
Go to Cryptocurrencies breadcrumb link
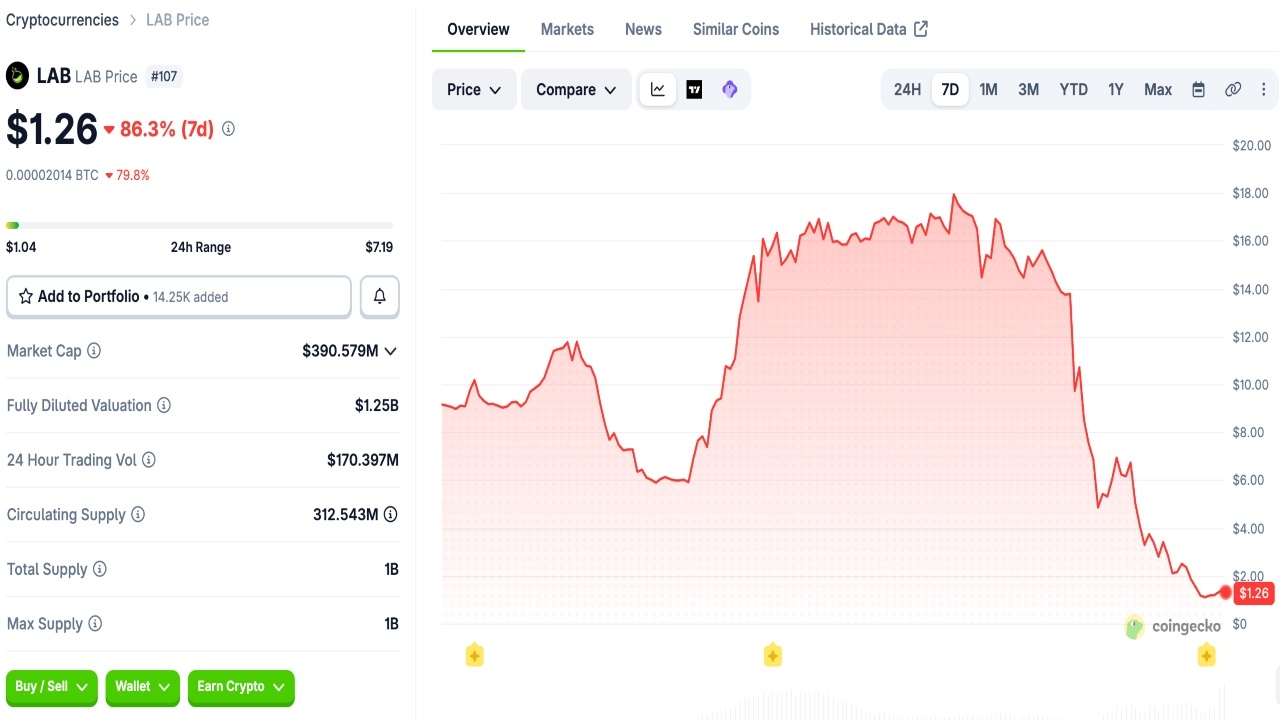pyautogui.click(x=62, y=20)
